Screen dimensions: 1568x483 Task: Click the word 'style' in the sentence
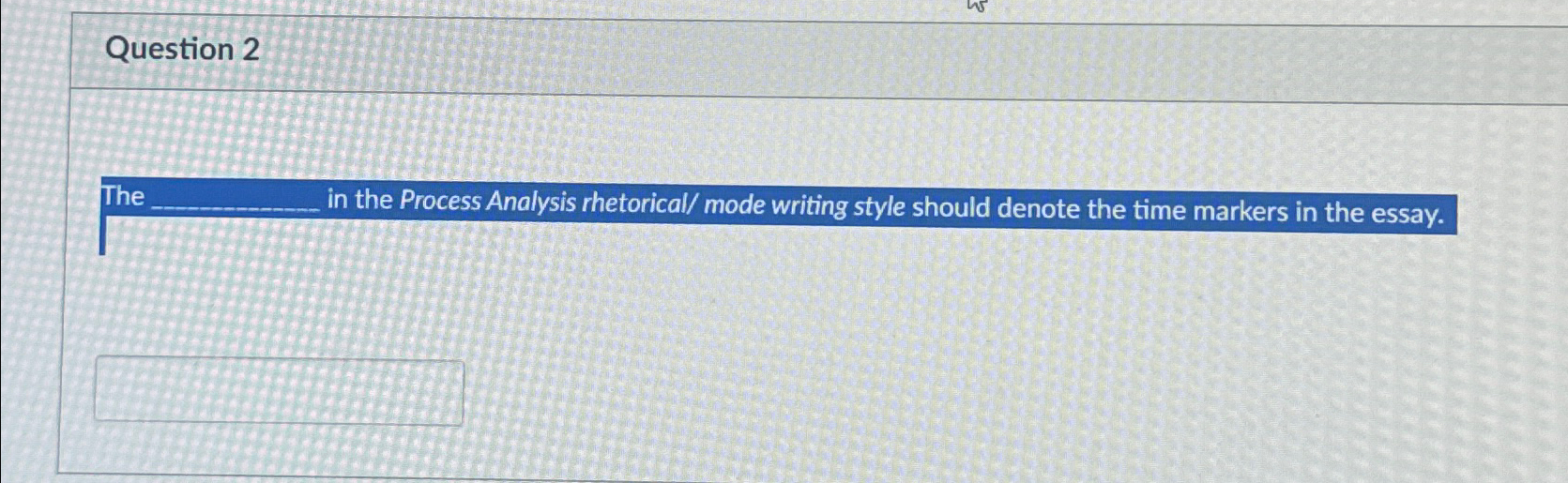[x=879, y=207]
